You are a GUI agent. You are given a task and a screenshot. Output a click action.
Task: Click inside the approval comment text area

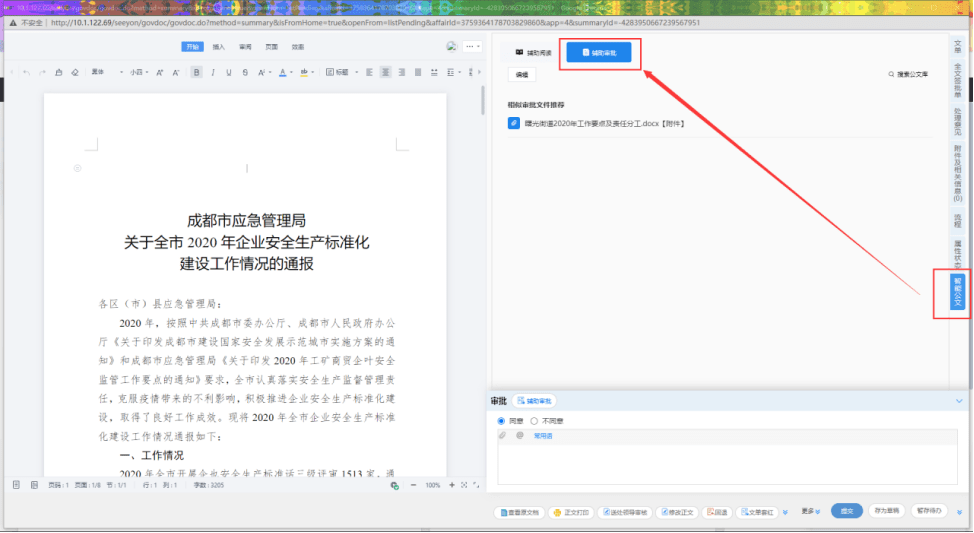727,464
